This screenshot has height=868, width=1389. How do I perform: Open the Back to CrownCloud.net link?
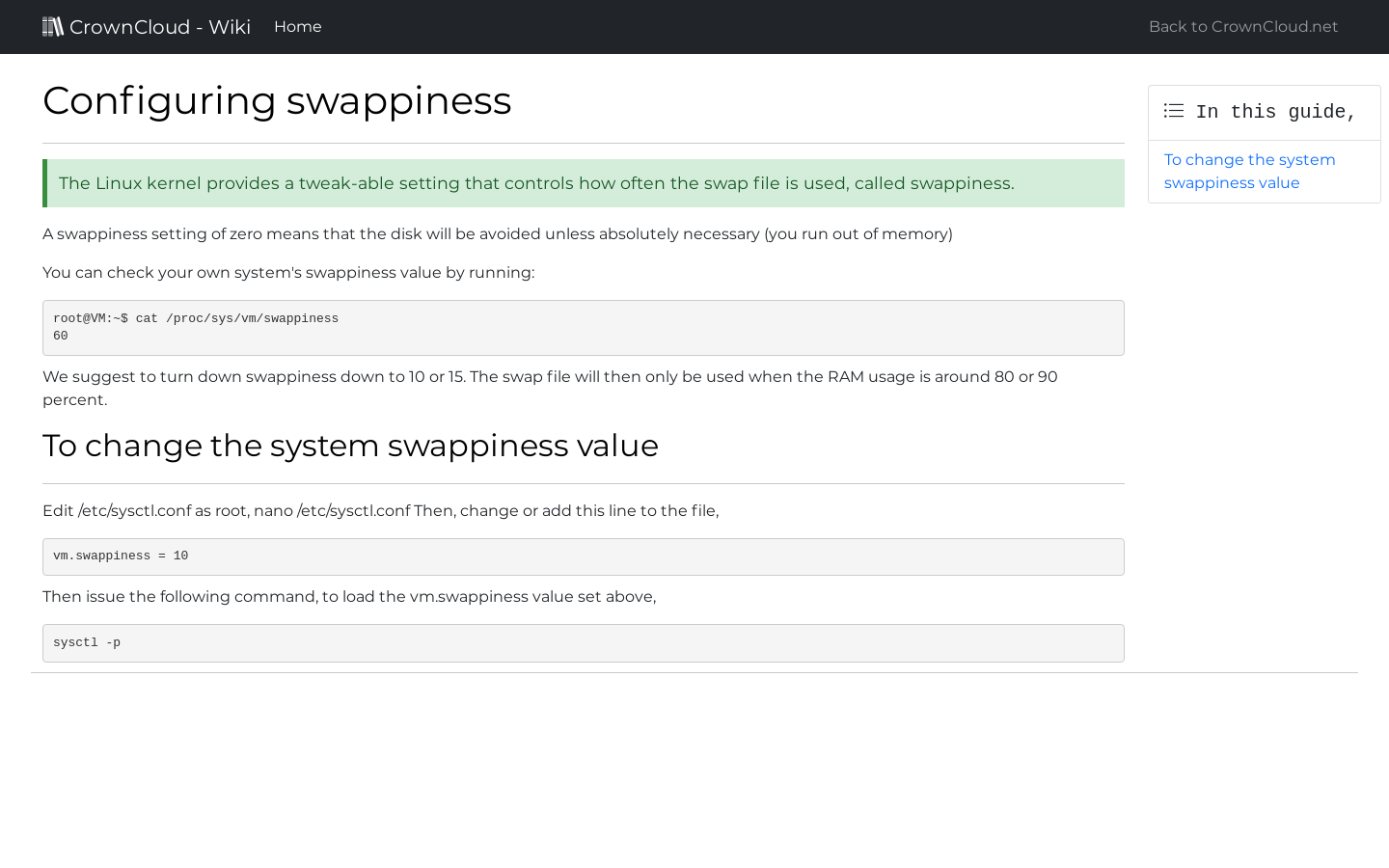[x=1243, y=27]
